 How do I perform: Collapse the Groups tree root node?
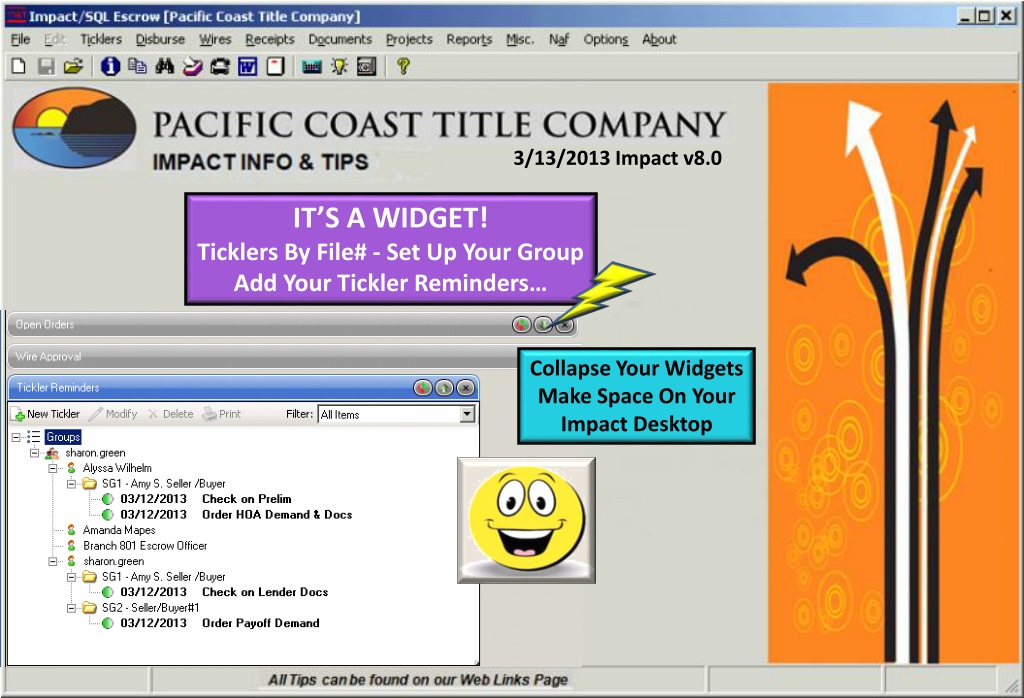point(16,437)
